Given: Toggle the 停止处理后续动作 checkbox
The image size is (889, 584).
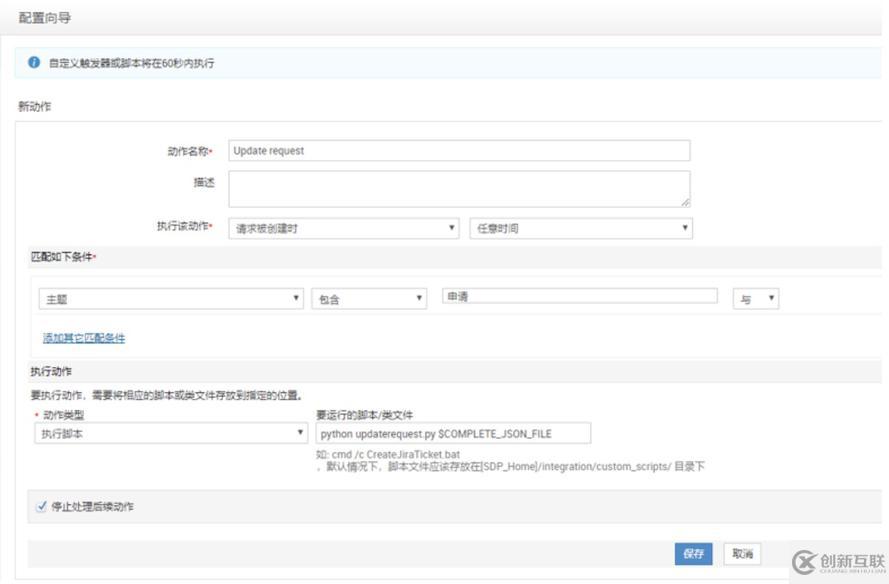Looking at the screenshot, I should tap(41, 506).
